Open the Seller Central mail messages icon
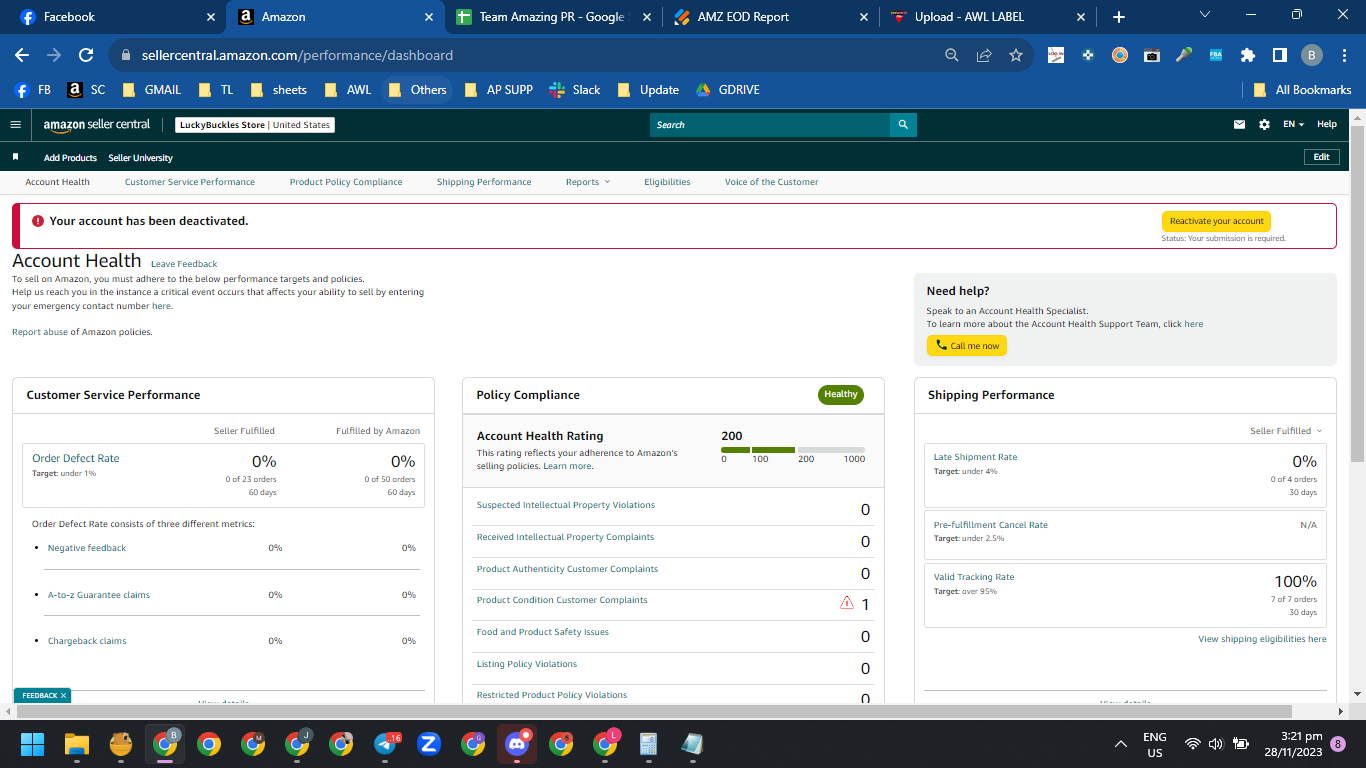1366x768 pixels. pyautogui.click(x=1240, y=125)
